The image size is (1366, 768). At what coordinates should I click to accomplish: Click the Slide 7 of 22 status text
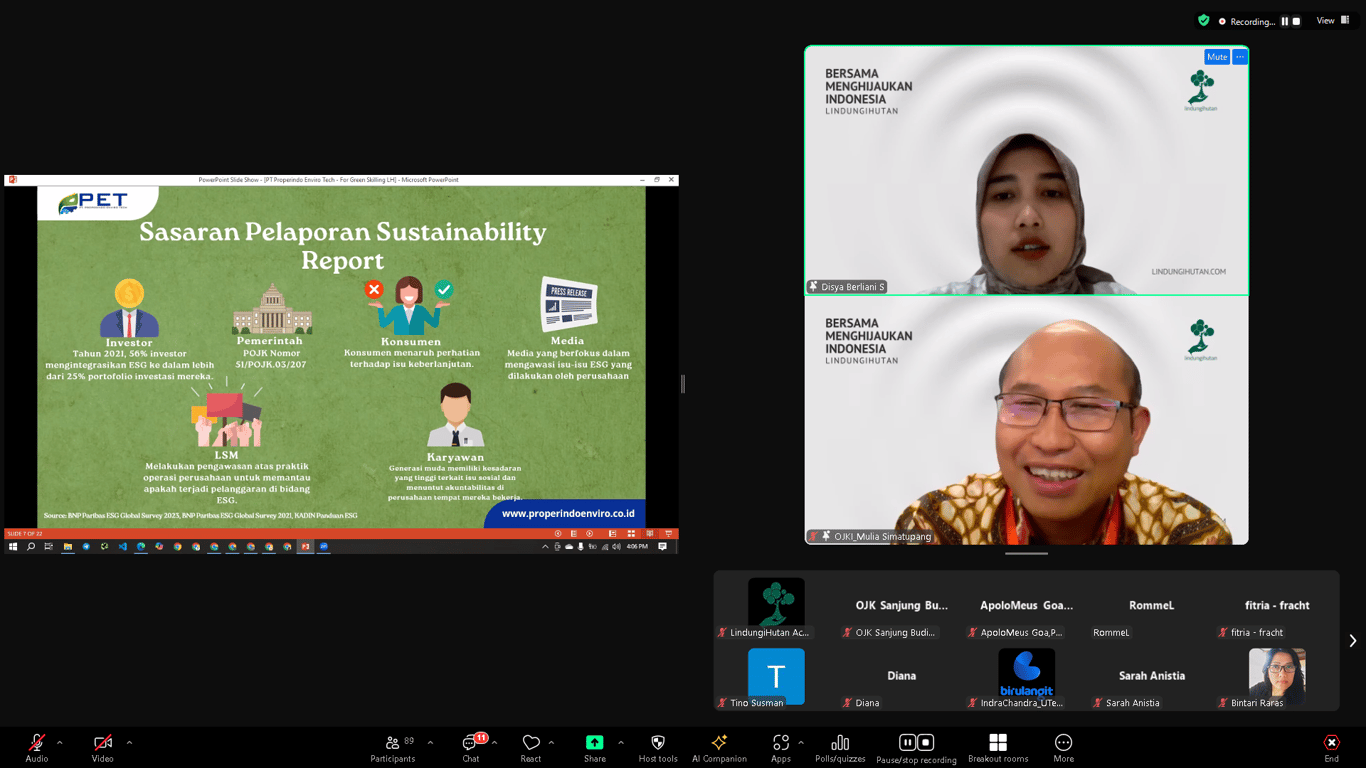pos(24,534)
